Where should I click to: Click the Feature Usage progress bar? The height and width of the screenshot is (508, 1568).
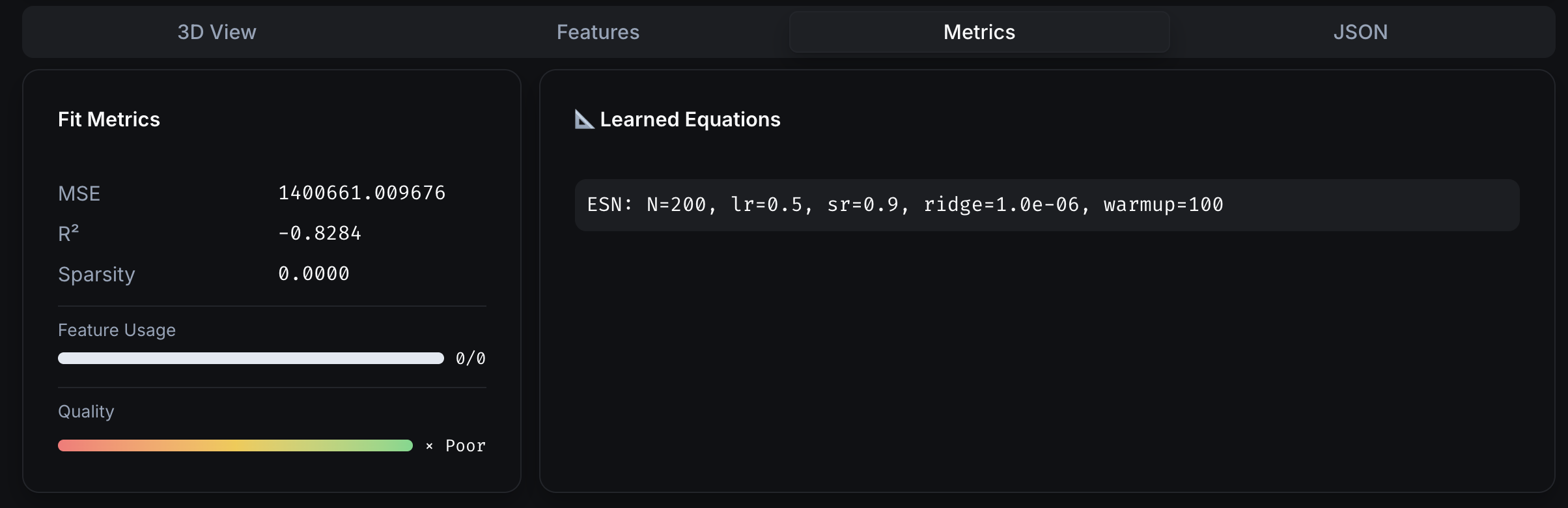pyautogui.click(x=251, y=358)
